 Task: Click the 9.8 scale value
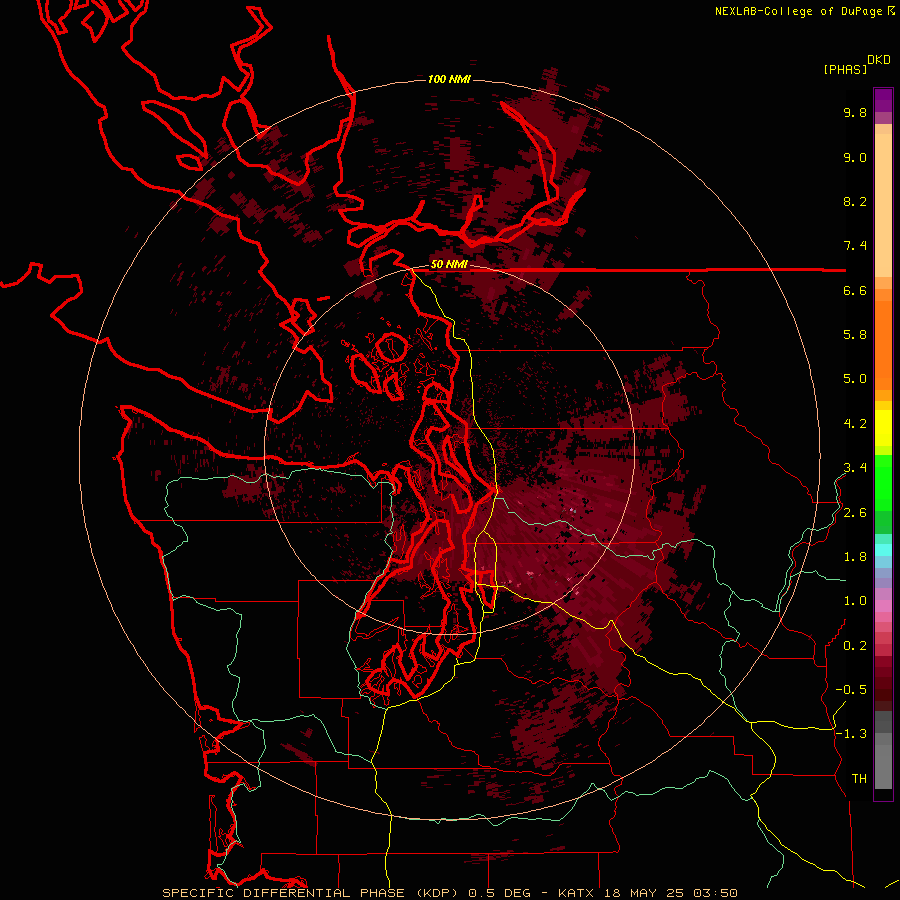coord(855,112)
